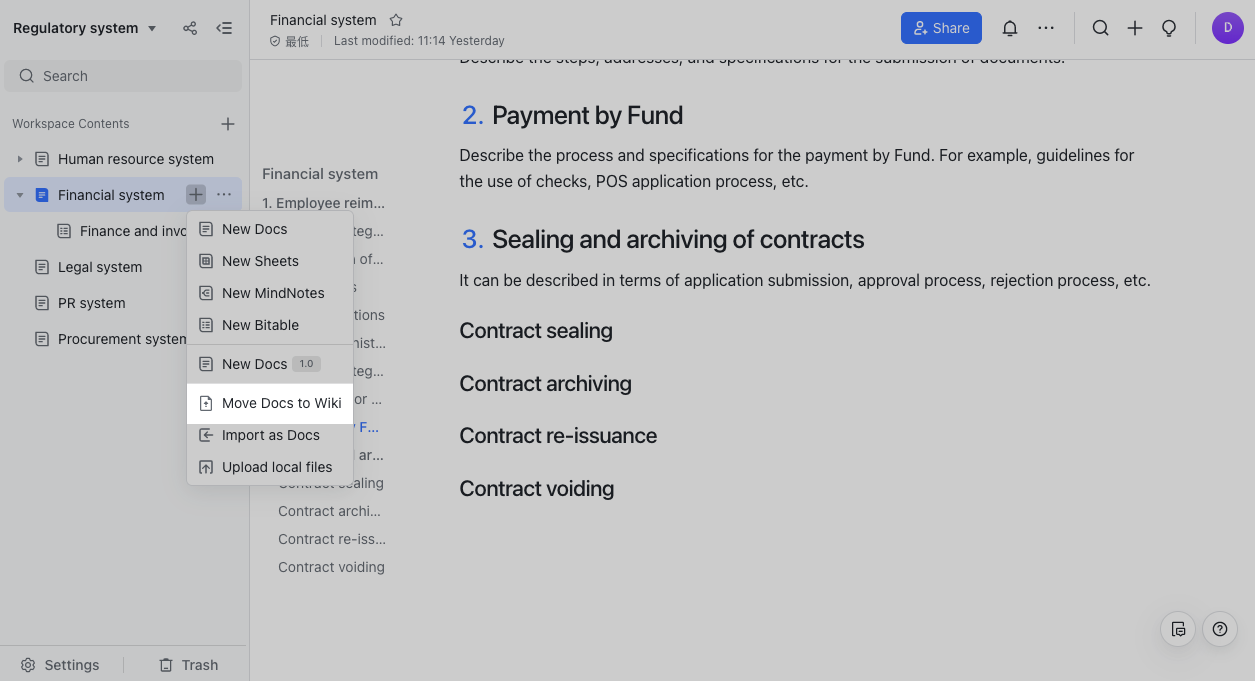
Task: Click the Search input field
Action: pyautogui.click(x=123, y=76)
